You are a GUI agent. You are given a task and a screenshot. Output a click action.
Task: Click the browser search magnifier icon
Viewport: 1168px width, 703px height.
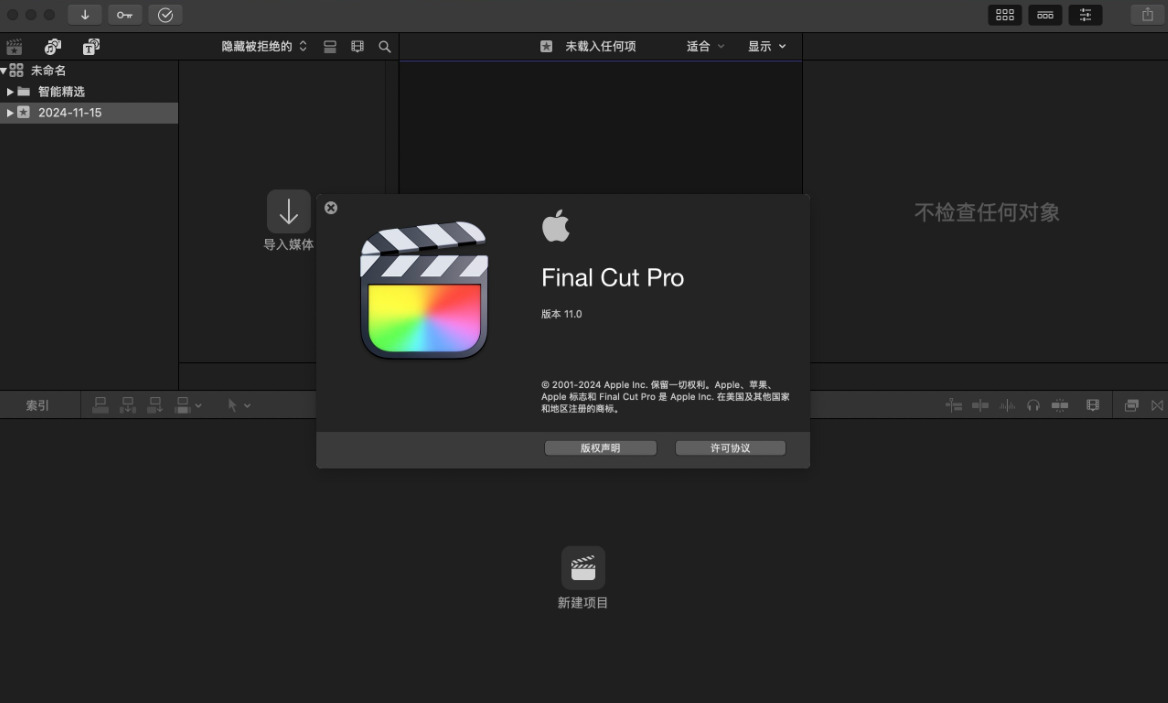coord(384,46)
